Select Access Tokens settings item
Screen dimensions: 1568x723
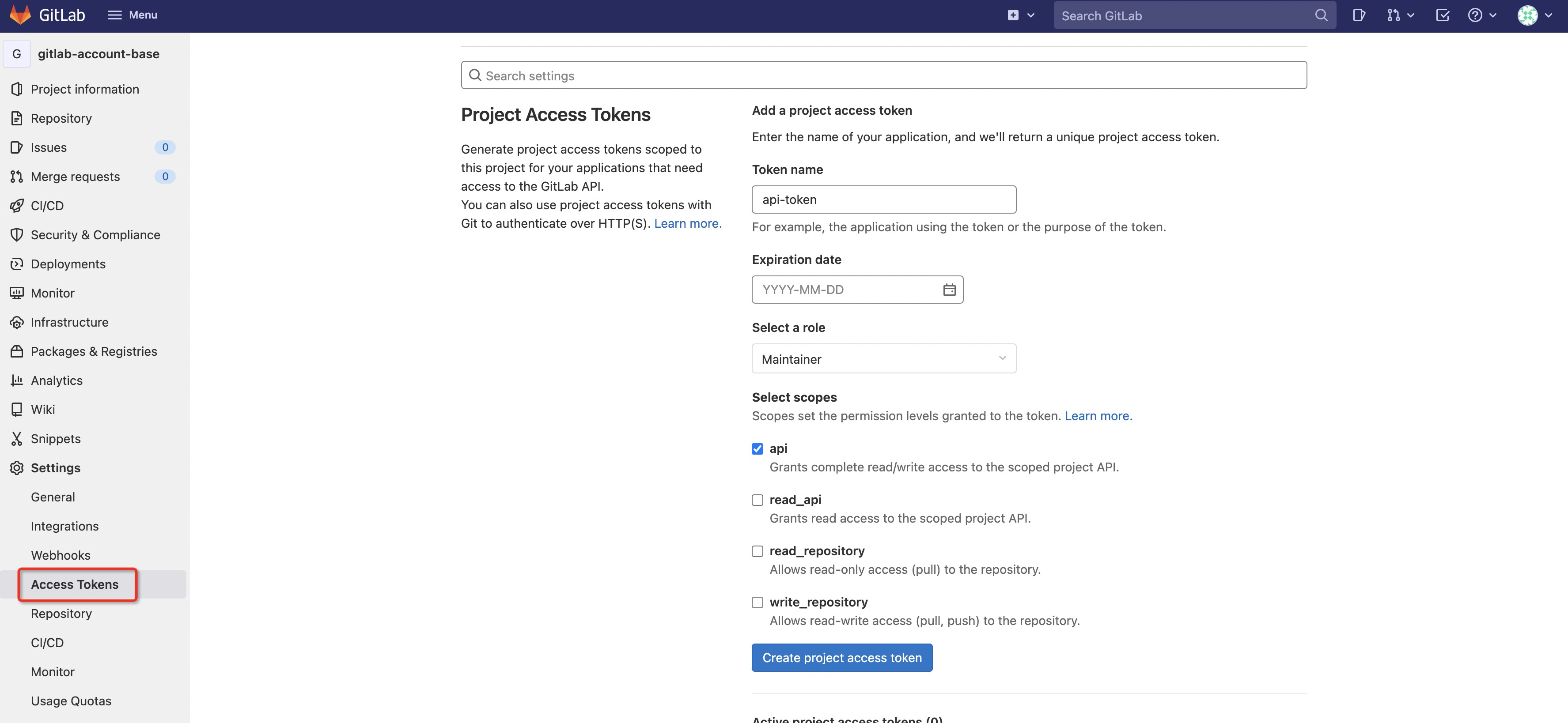75,584
